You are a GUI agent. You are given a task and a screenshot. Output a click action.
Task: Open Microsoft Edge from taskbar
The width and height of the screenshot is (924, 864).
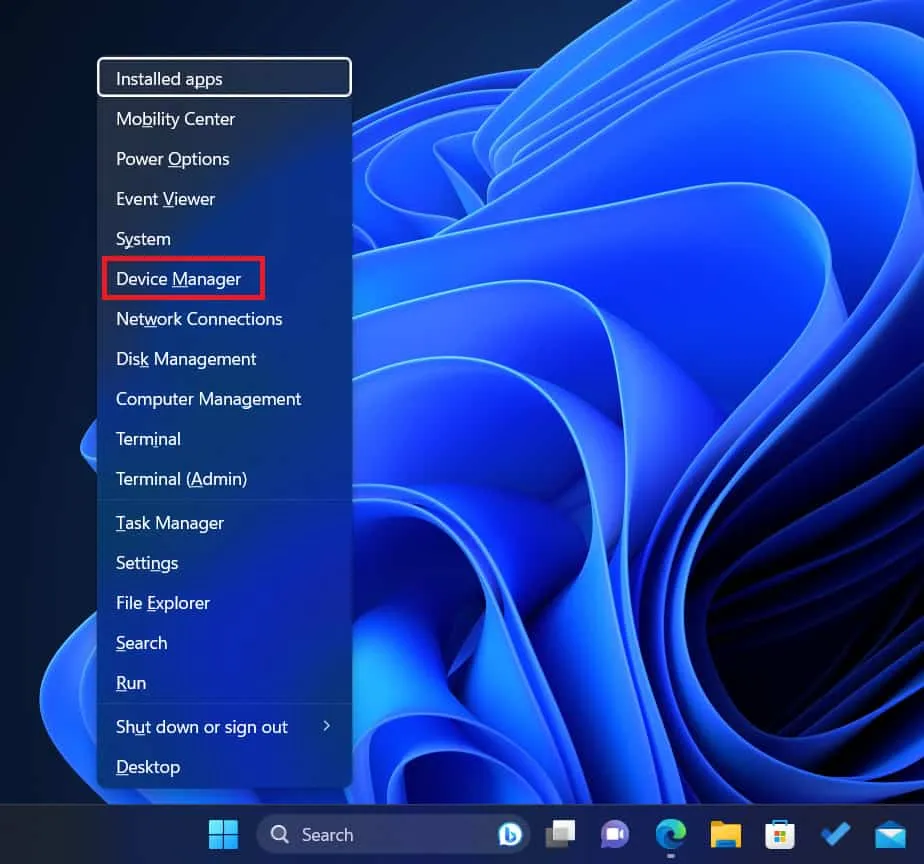[x=671, y=835]
